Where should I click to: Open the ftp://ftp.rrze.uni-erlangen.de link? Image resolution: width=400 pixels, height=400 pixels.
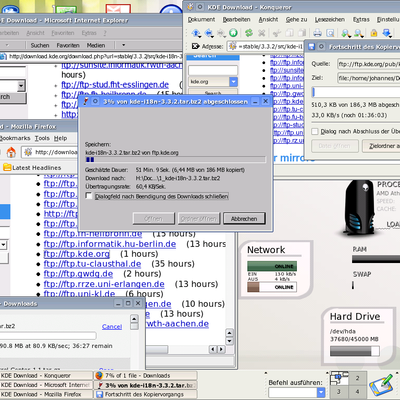point(104,284)
